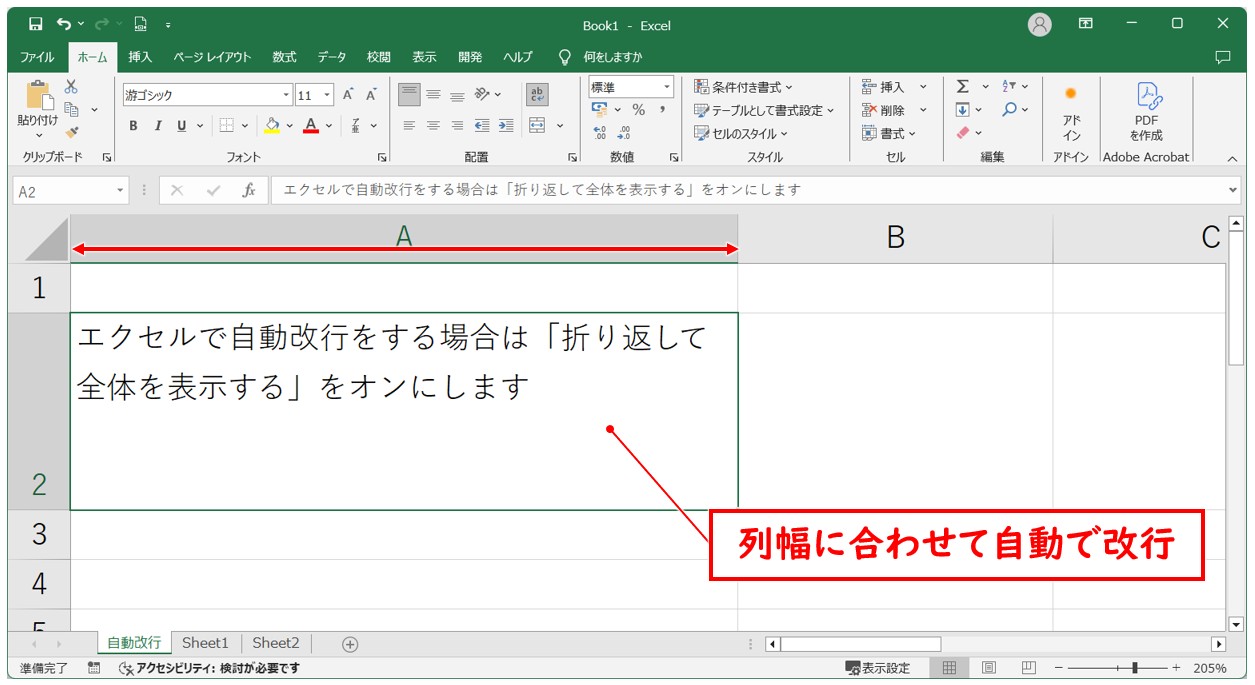
Task: Toggle Wrap Text for the cell
Action: 537,95
